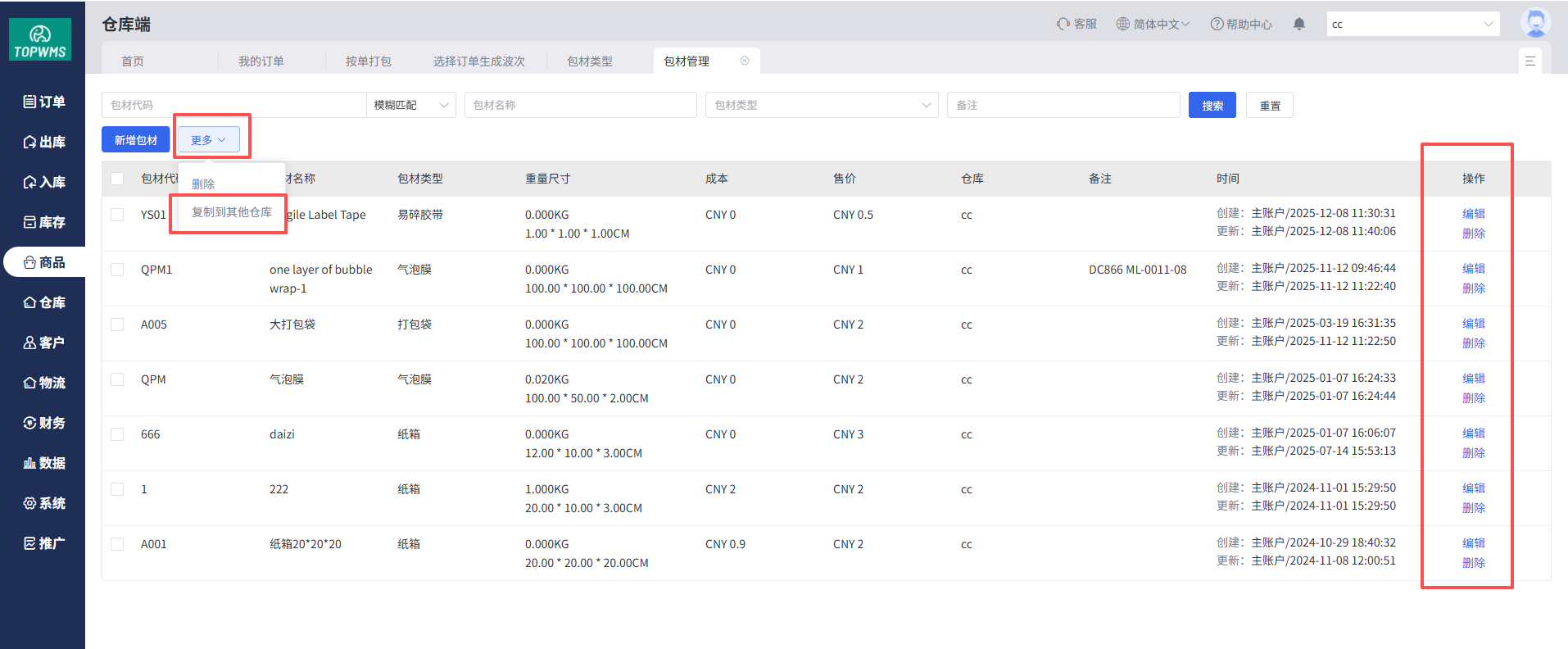This screenshot has width=1568, height=649.
Task: Click the blue 搜索 button
Action: pyautogui.click(x=1212, y=105)
